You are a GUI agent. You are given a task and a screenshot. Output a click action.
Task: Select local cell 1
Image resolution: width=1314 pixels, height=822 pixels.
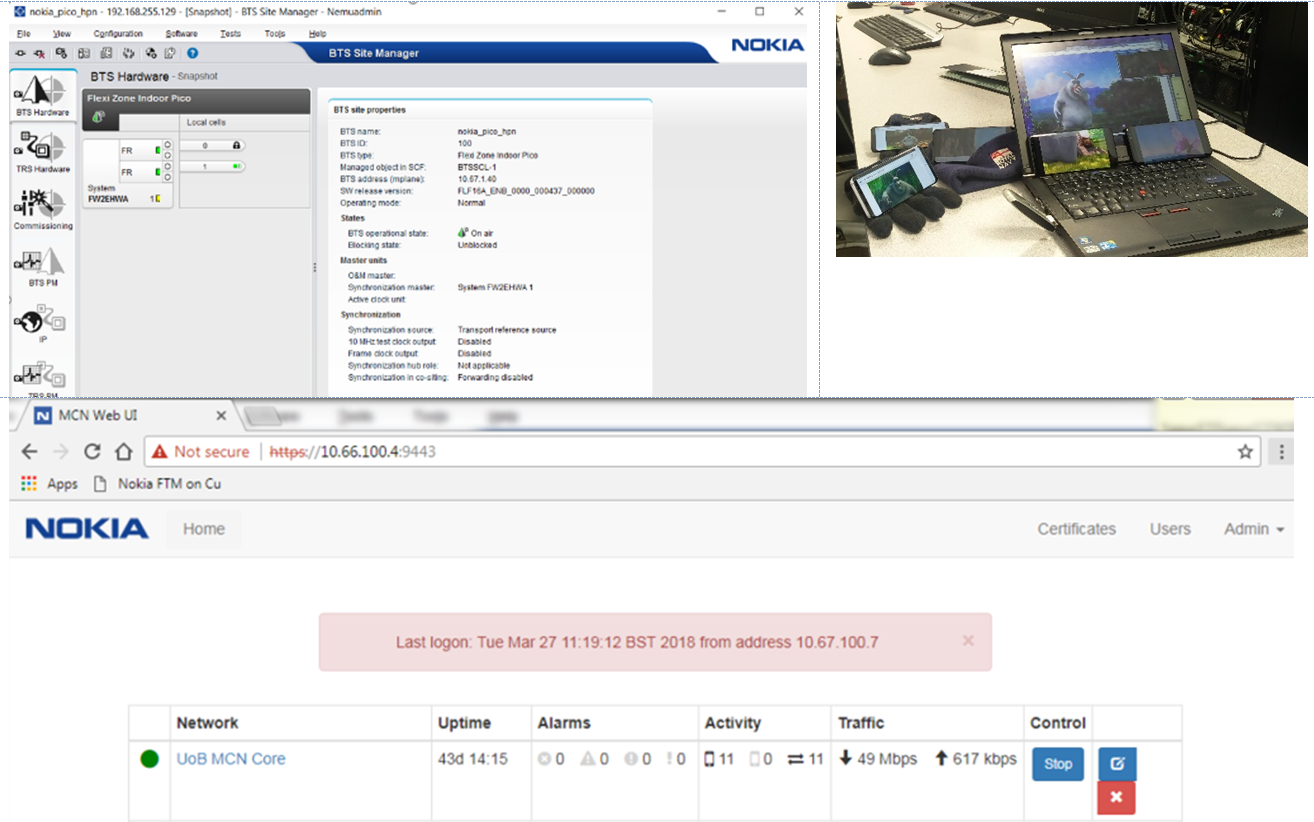pos(210,167)
